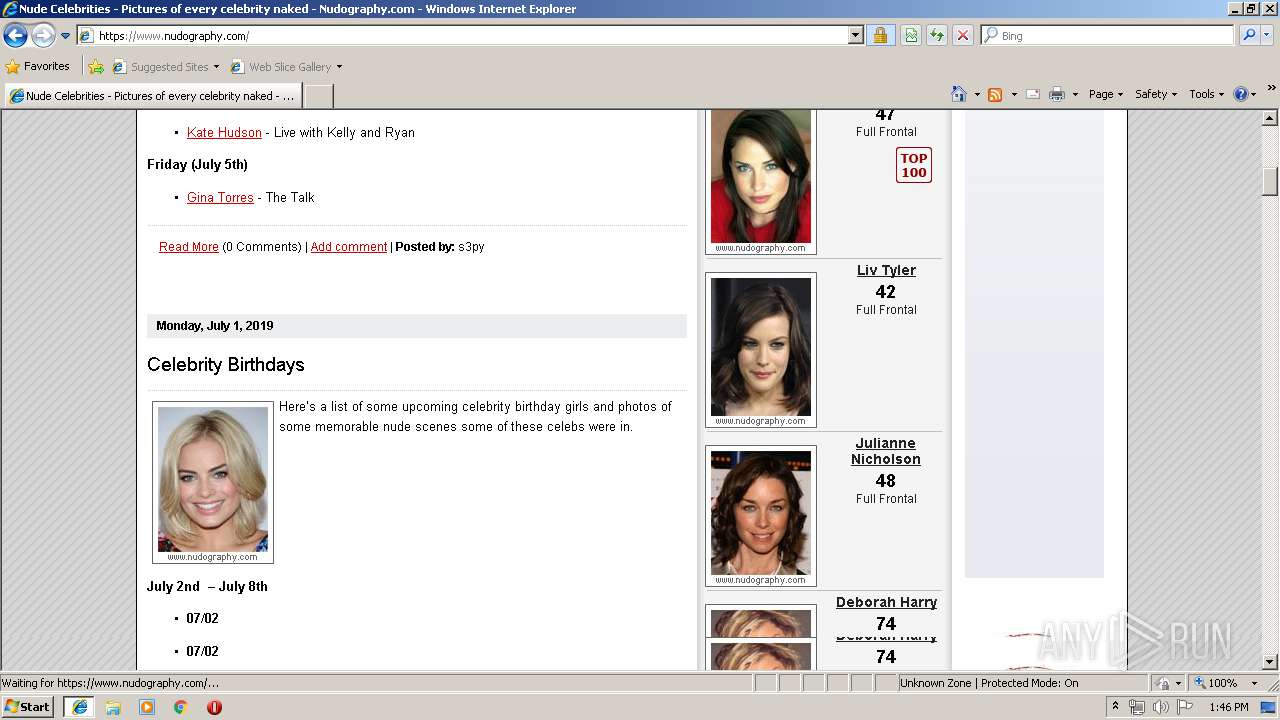Viewport: 1280px width, 720px height.
Task: Focus the Bing search box
Action: (1107, 36)
